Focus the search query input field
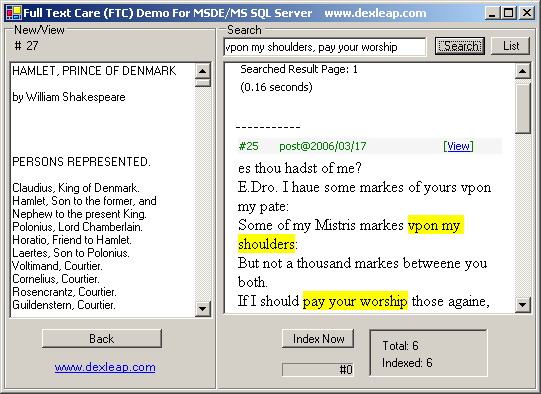 coord(325,47)
